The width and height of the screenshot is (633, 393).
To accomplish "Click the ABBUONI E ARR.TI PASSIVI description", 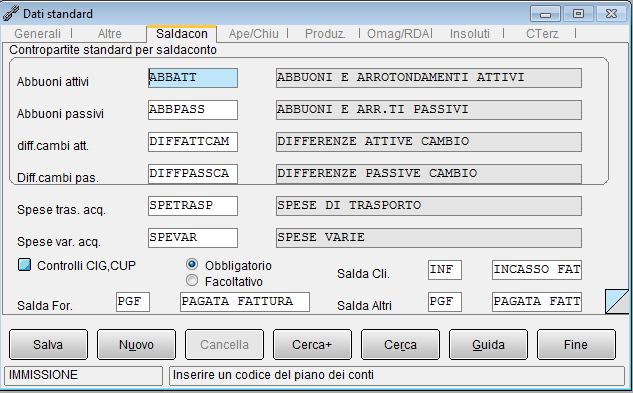I will pos(429,110).
